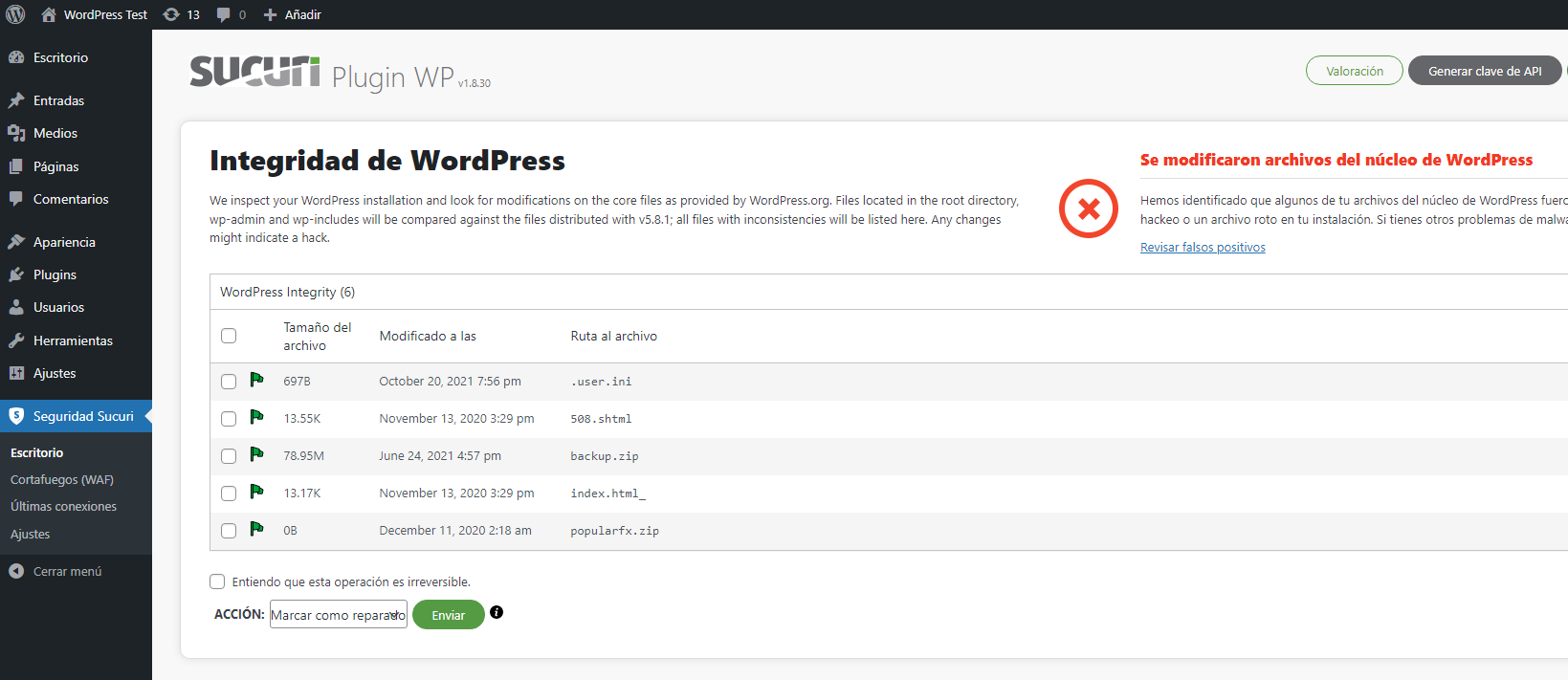Open the updates icon showing 13
The image size is (1568, 680).
point(171,14)
